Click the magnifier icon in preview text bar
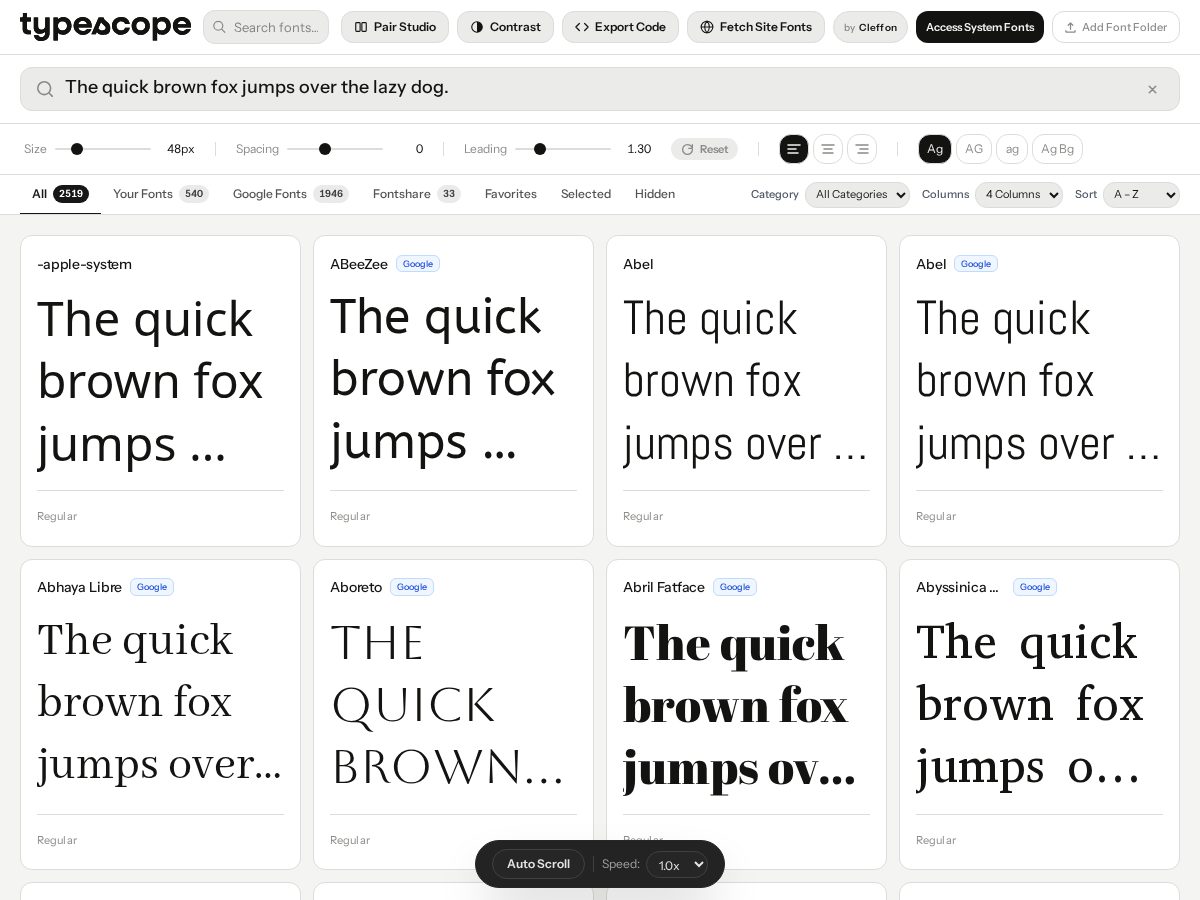Image resolution: width=1200 pixels, height=900 pixels. [45, 89]
